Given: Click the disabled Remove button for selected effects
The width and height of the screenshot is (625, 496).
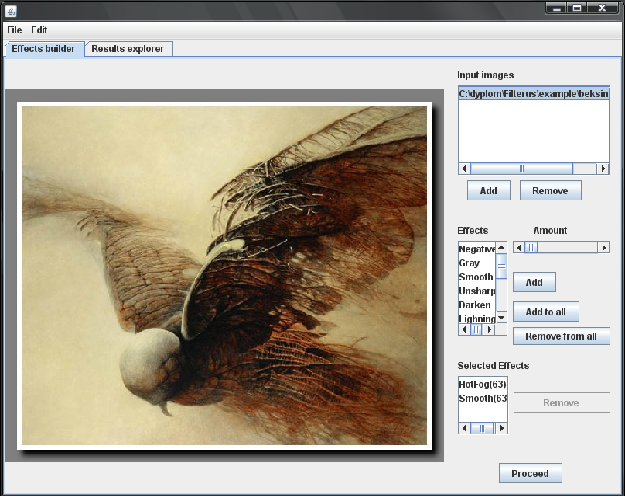Looking at the screenshot, I should click(561, 403).
